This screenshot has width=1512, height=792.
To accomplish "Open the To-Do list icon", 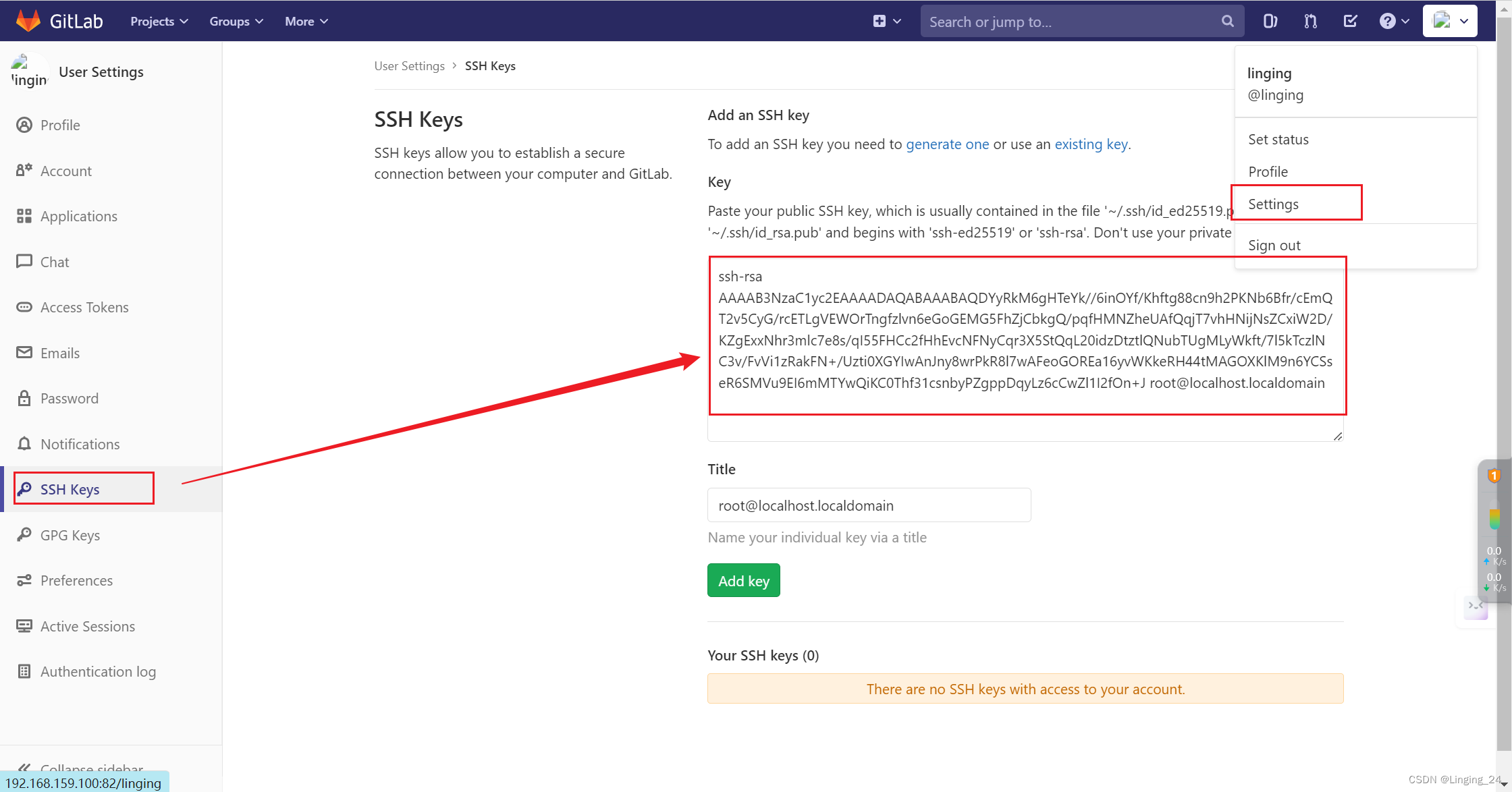I will (1350, 21).
